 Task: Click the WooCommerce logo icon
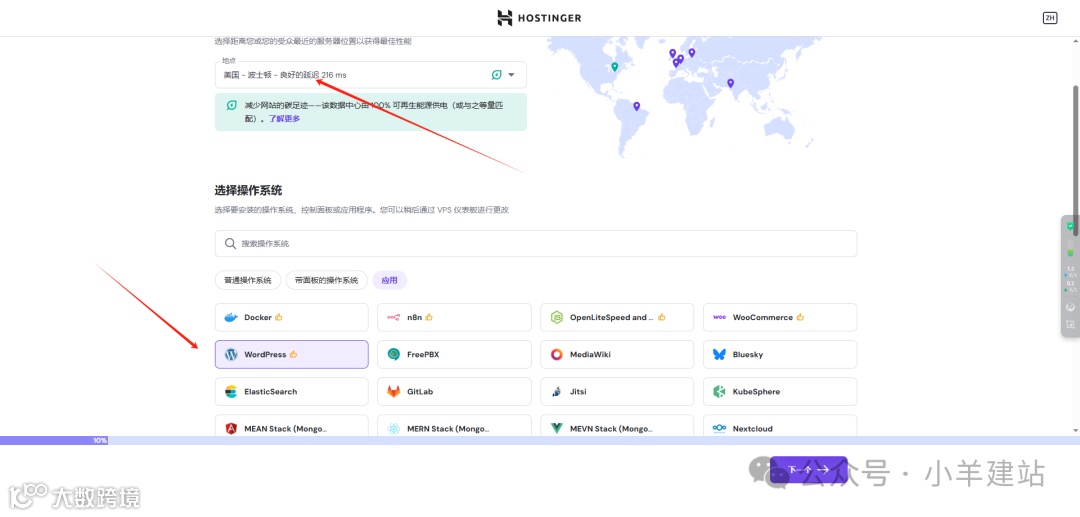(719, 317)
